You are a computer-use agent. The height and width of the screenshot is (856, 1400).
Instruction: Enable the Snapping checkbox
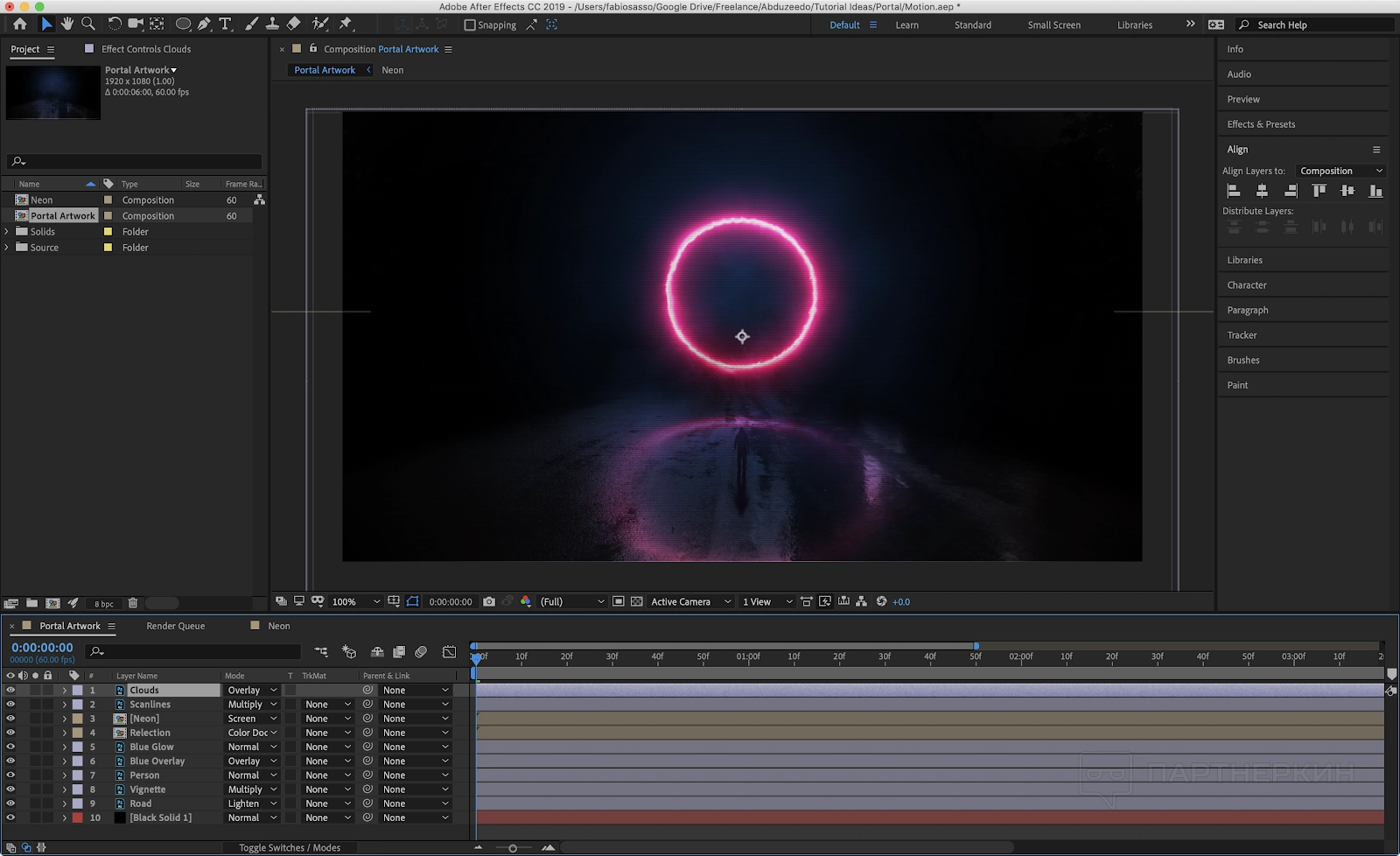[470, 25]
